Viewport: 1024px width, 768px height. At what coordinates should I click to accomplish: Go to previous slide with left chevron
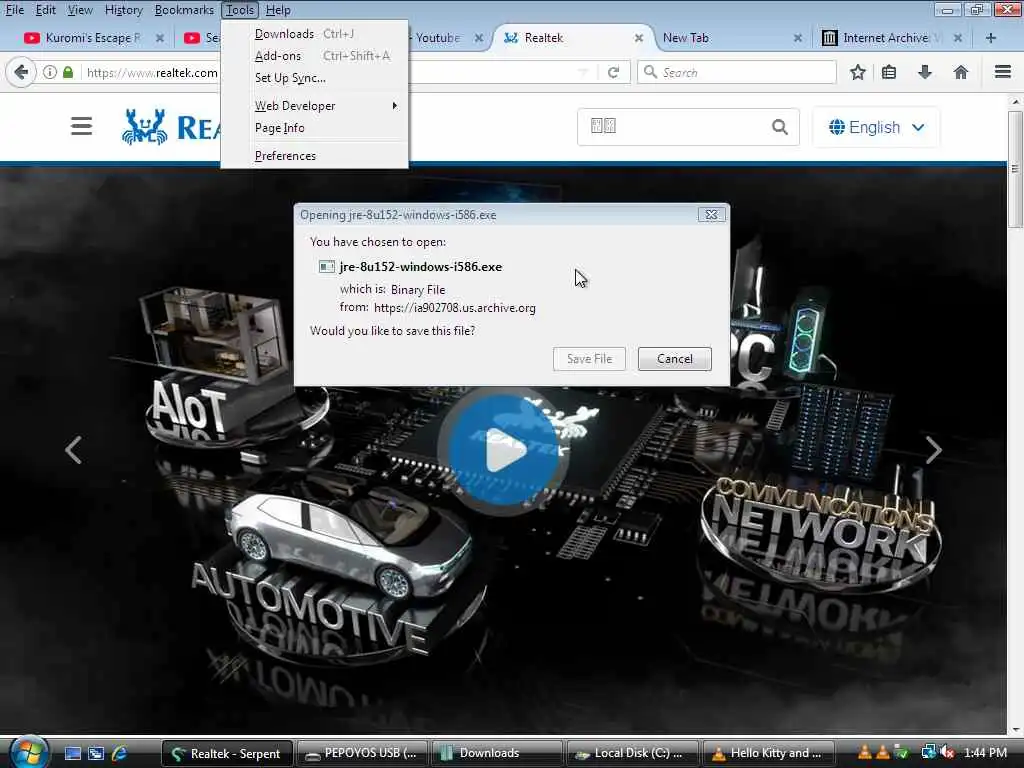73,450
